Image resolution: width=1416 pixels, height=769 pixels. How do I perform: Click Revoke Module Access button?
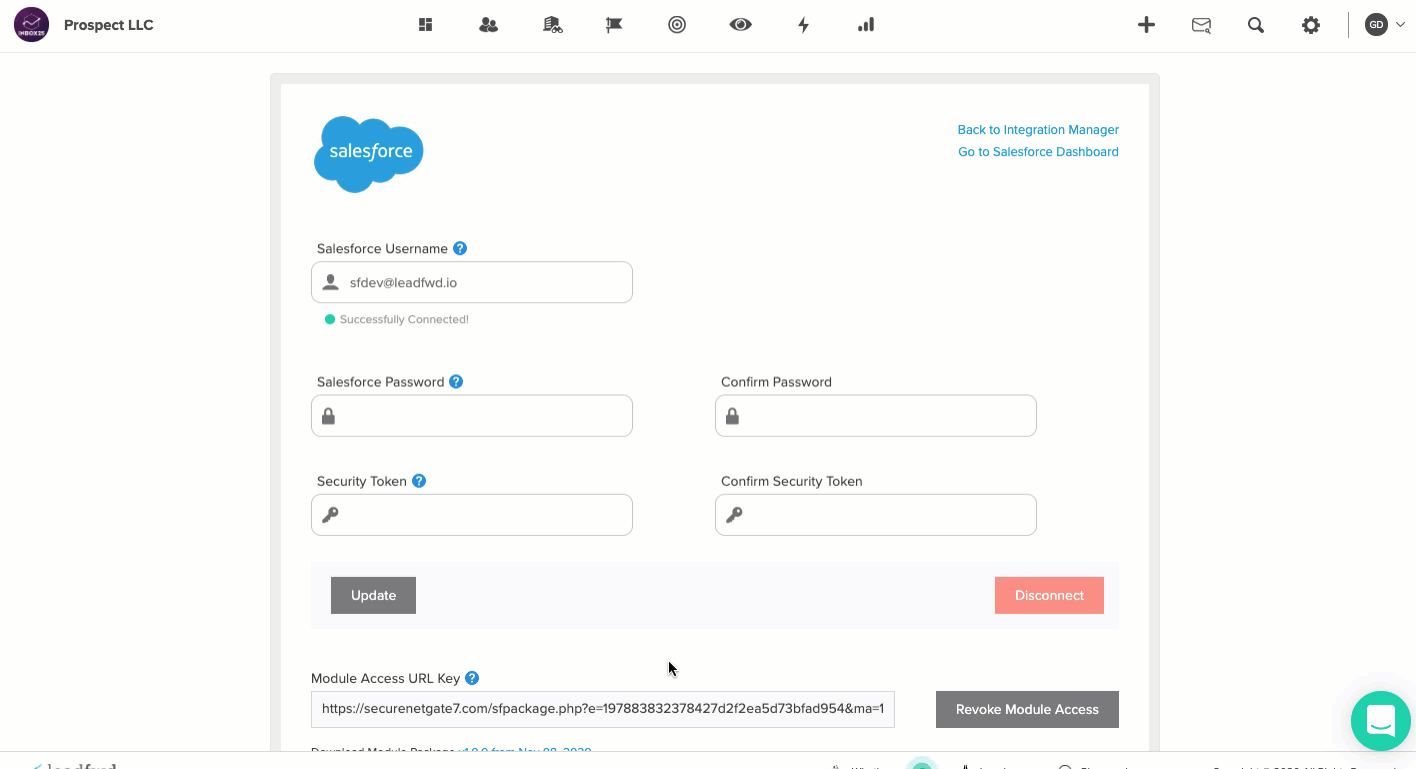[1027, 709]
